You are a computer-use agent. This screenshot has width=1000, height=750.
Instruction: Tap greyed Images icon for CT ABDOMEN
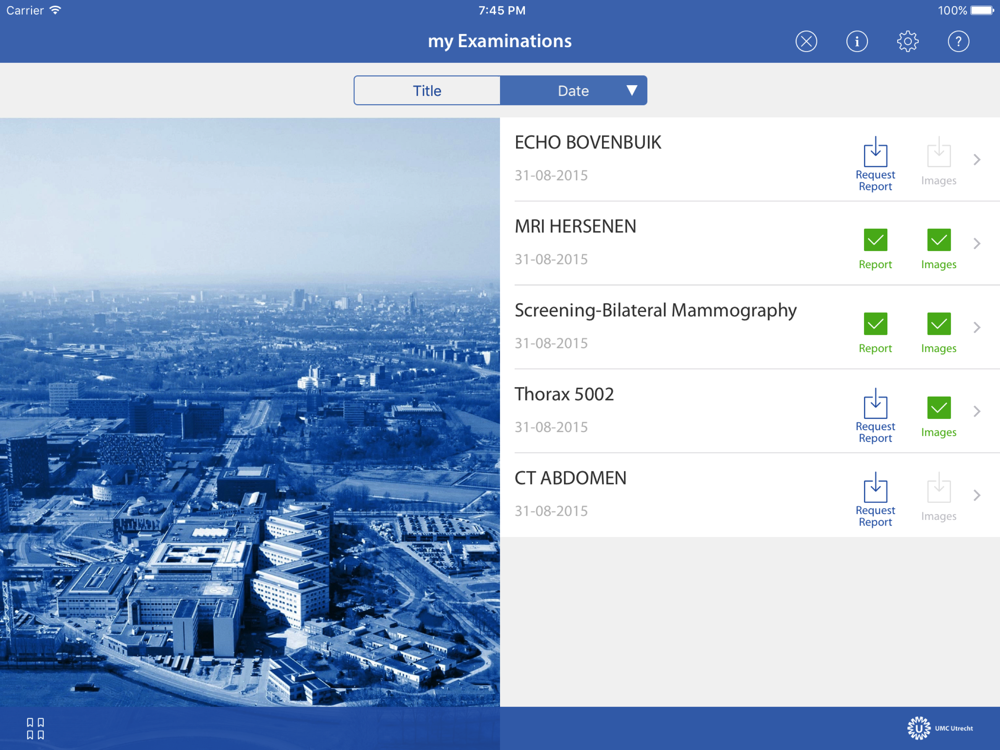pos(939,497)
